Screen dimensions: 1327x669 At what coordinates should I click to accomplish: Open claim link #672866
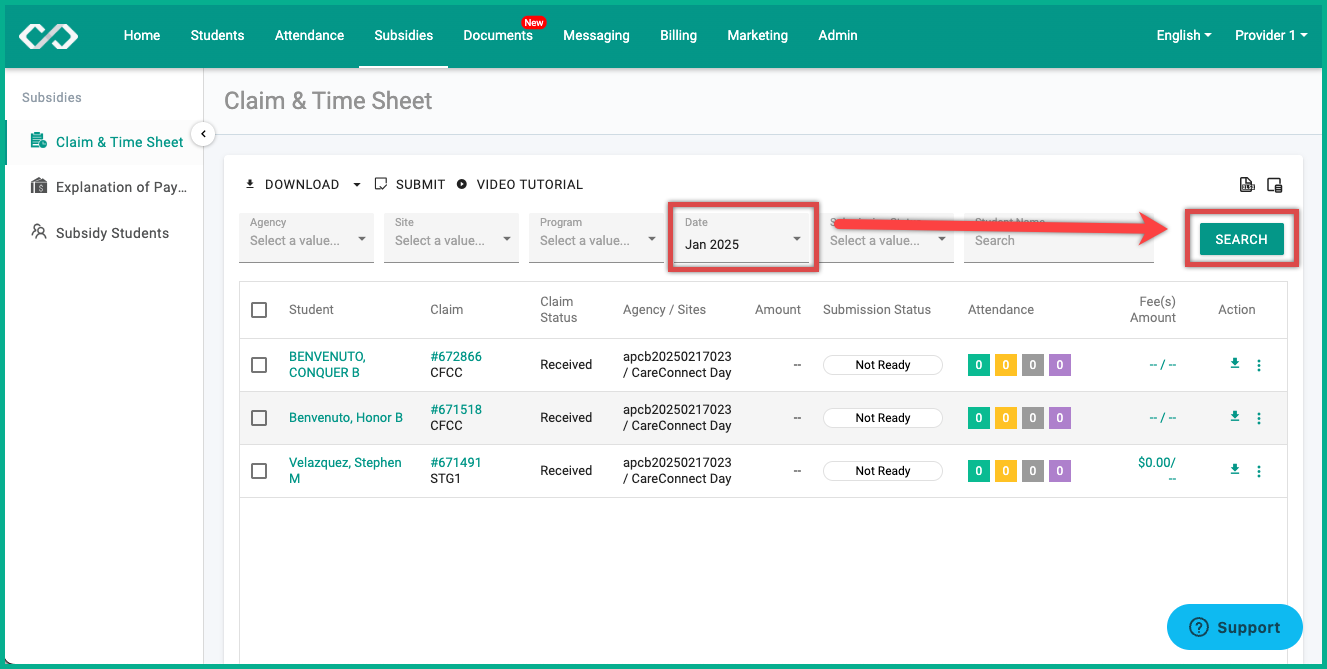[x=456, y=356]
